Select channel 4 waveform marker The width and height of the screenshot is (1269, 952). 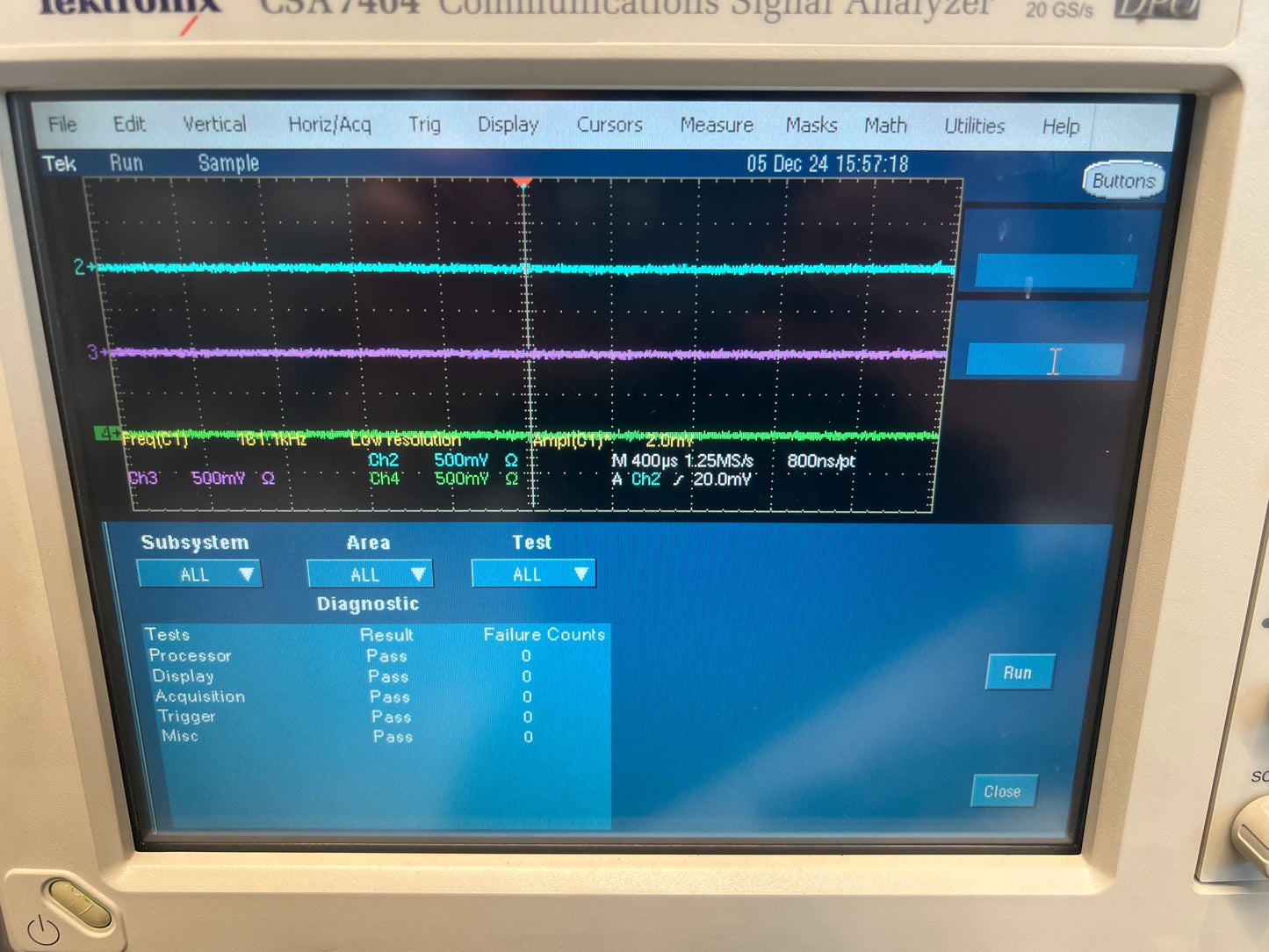[107, 433]
